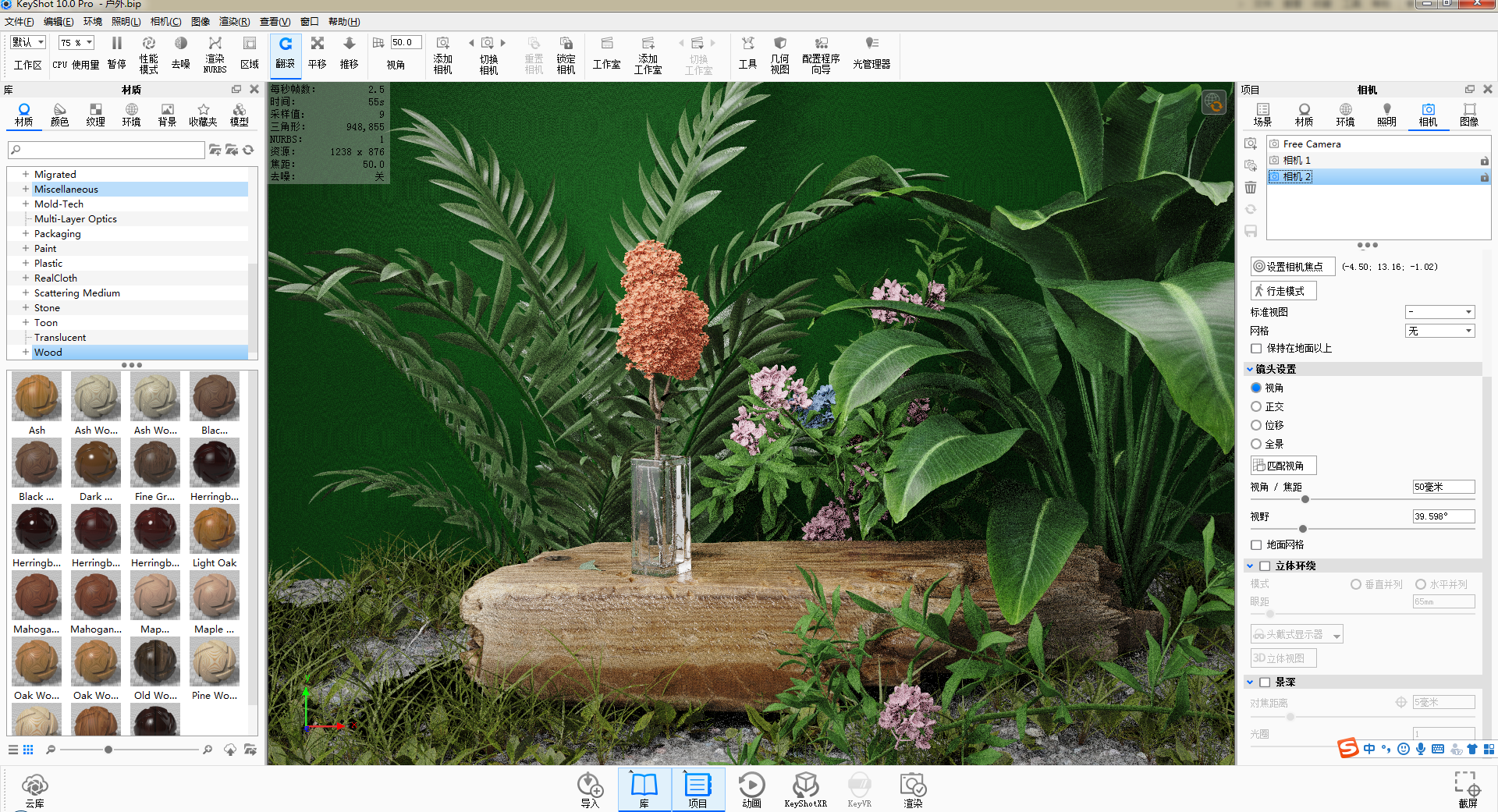The width and height of the screenshot is (1498, 812).
Task: Click the Match Perspective (匹配视角) button
Action: click(1283, 466)
